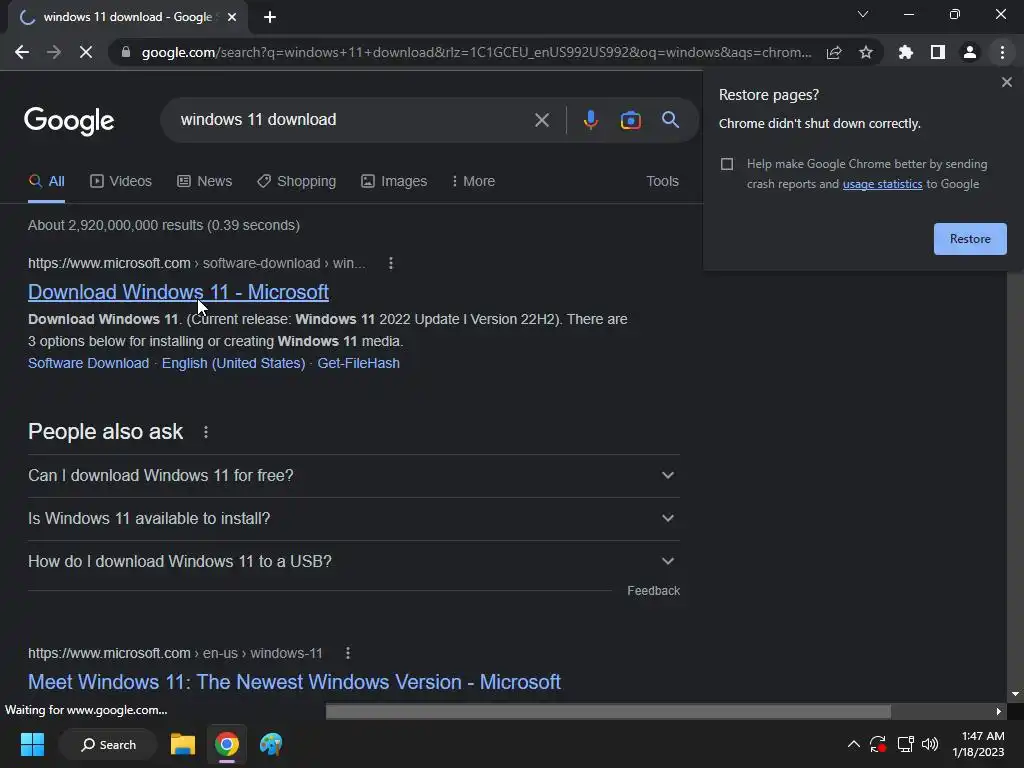Screen dimensions: 1024x768
Task: Stop loading the page
Action: click(86, 52)
